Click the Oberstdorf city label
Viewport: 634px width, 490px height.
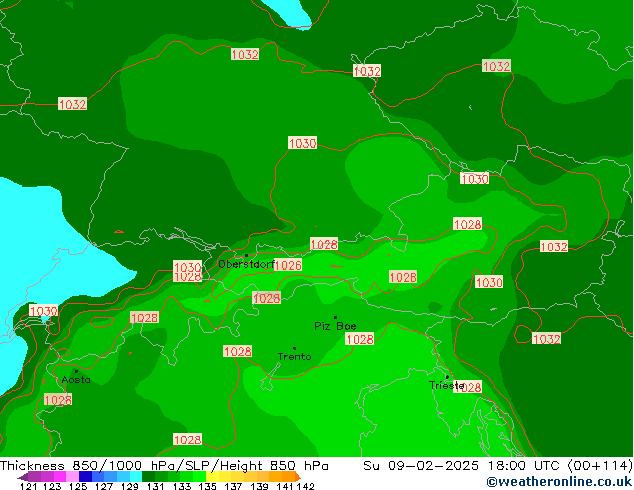[x=246, y=264]
